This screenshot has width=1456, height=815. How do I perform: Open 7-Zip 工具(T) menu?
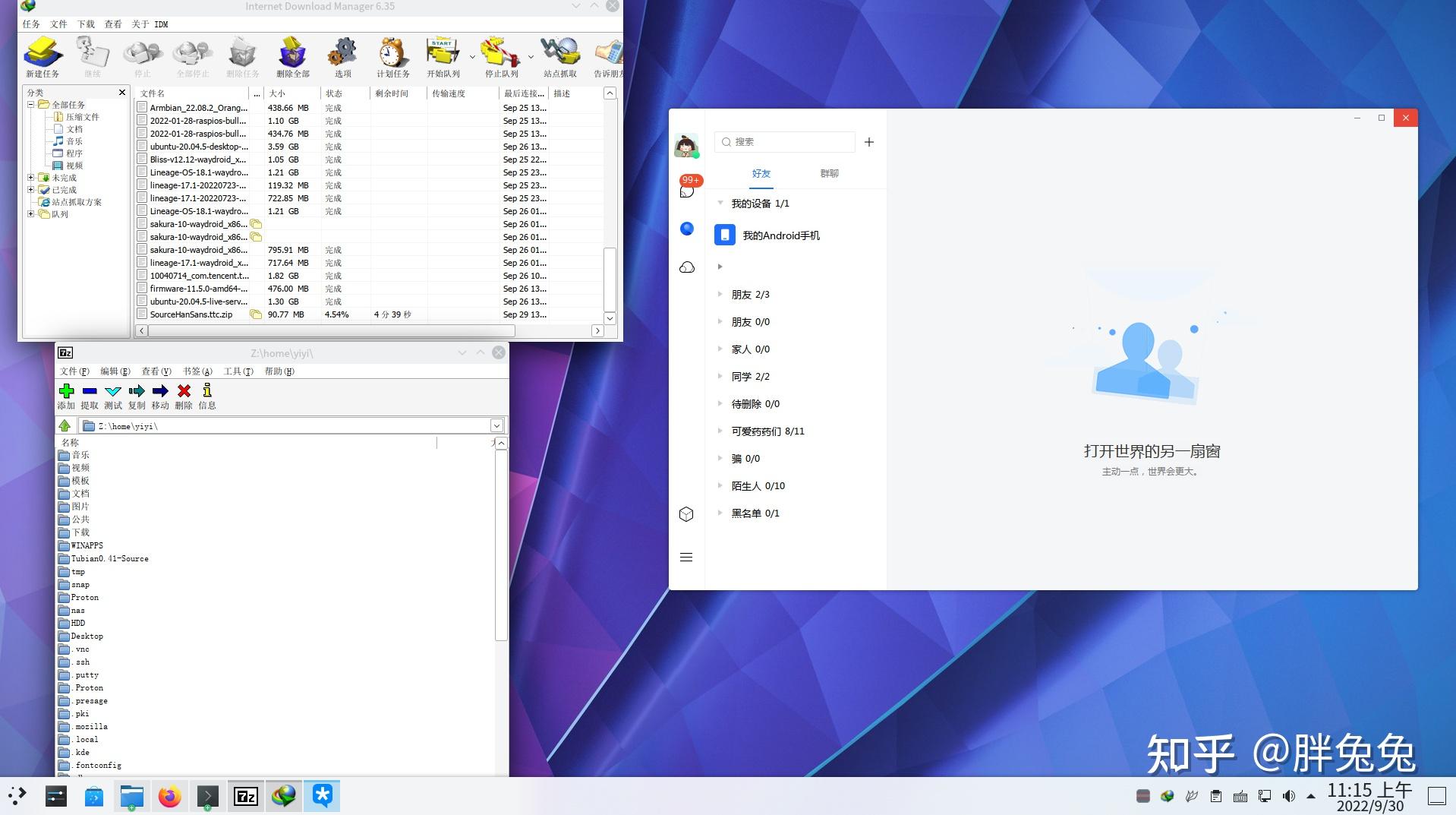(238, 371)
